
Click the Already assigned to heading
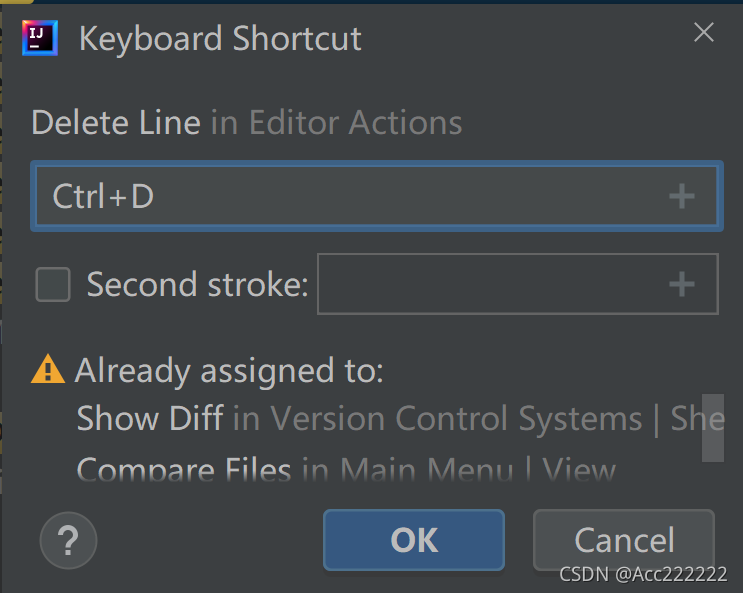click(229, 370)
